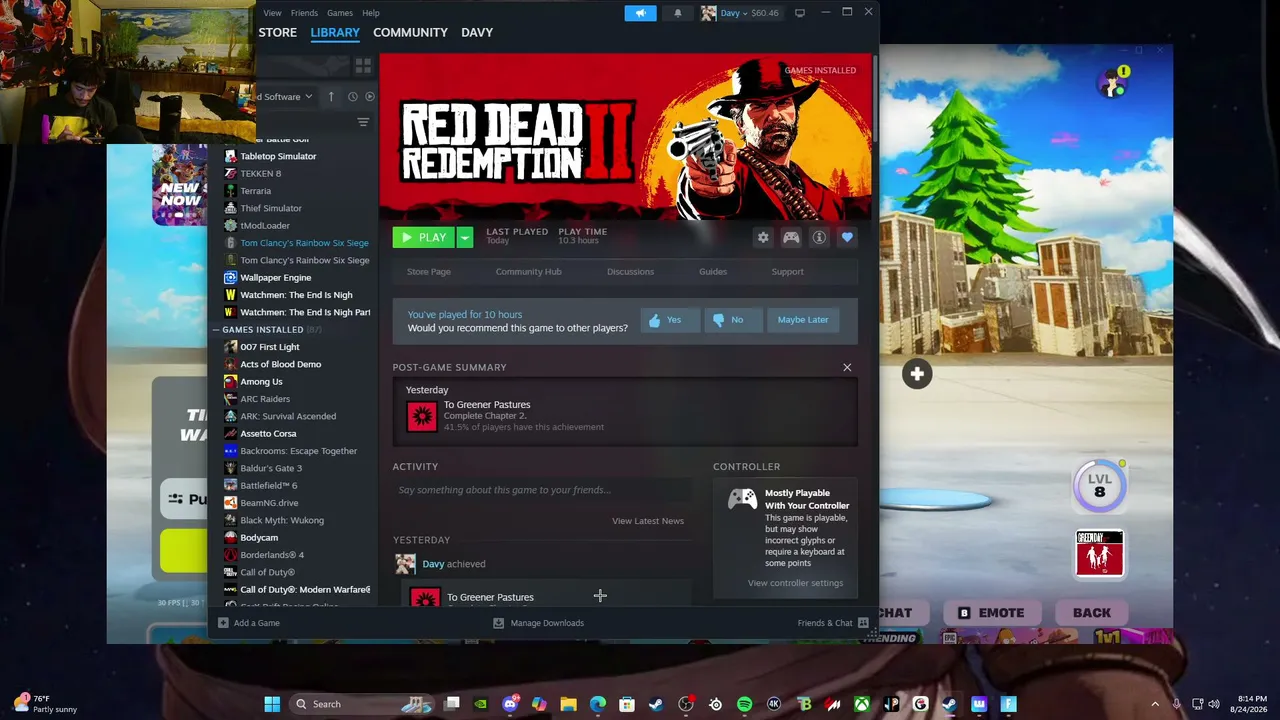The image size is (1280, 720).
Task: Open the Discussions link
Action: pos(630,272)
